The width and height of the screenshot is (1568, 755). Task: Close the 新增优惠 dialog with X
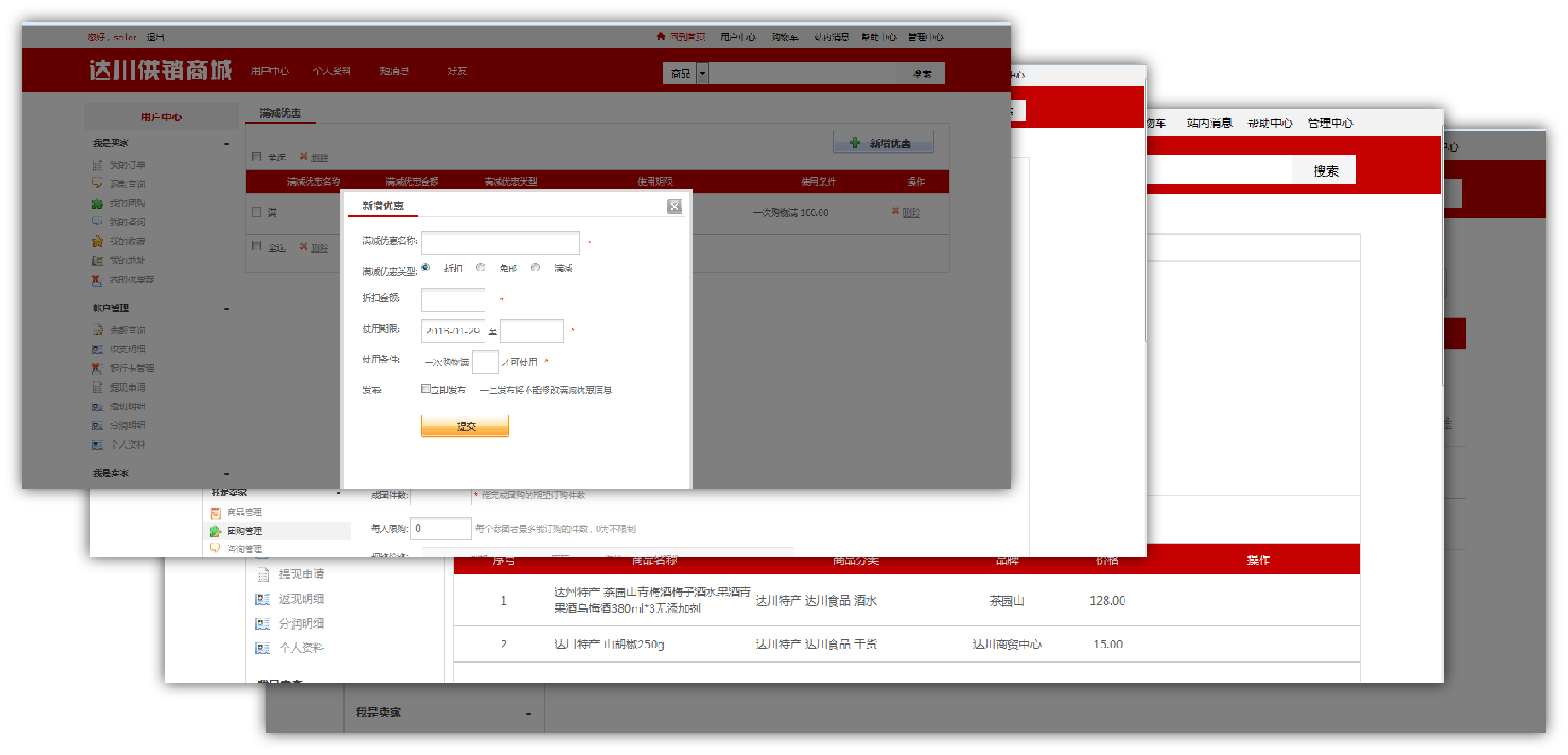(675, 206)
